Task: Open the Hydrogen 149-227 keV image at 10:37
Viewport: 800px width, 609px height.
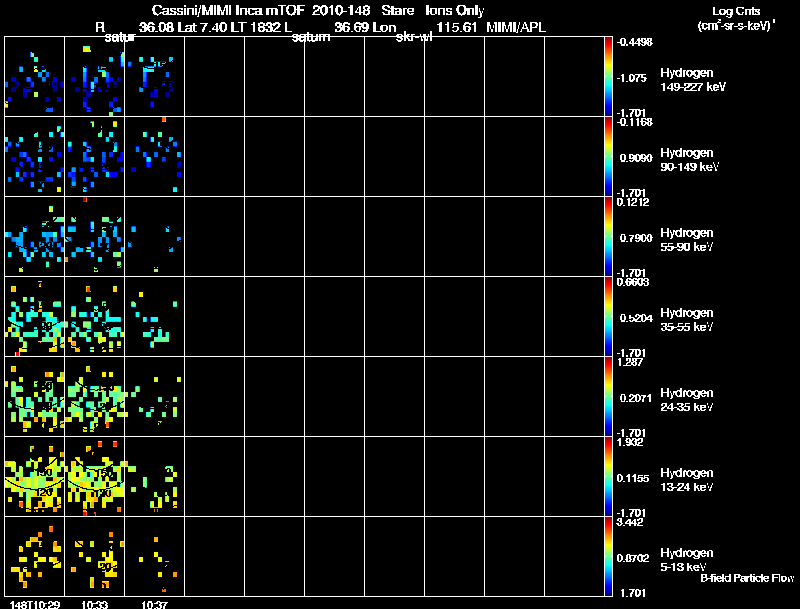Action: (x=155, y=77)
